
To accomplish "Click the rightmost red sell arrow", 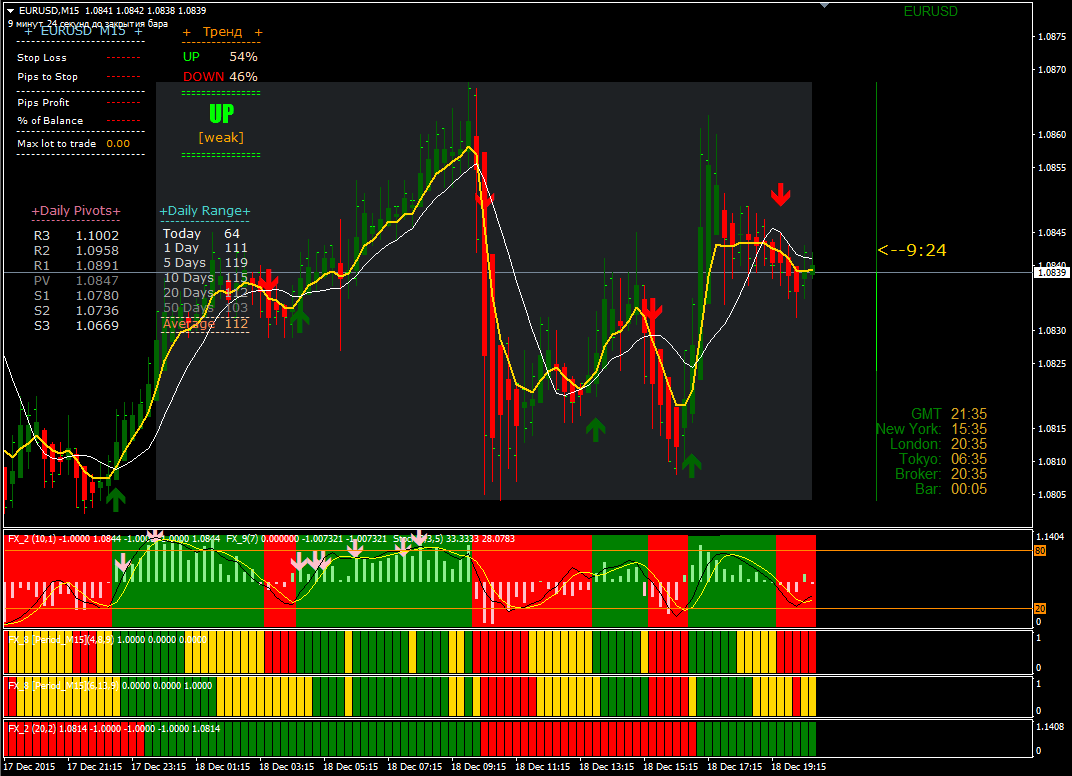I will [x=781, y=193].
